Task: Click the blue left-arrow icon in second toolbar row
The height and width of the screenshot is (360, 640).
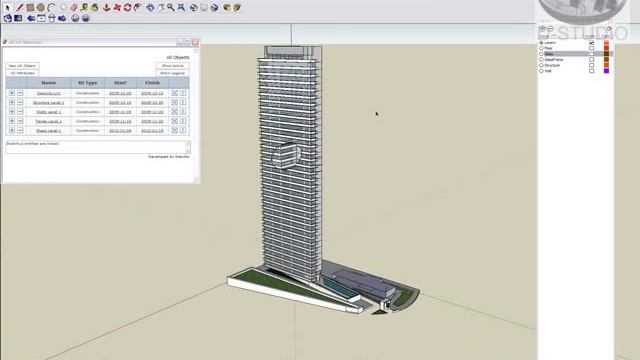Action: click(31, 18)
